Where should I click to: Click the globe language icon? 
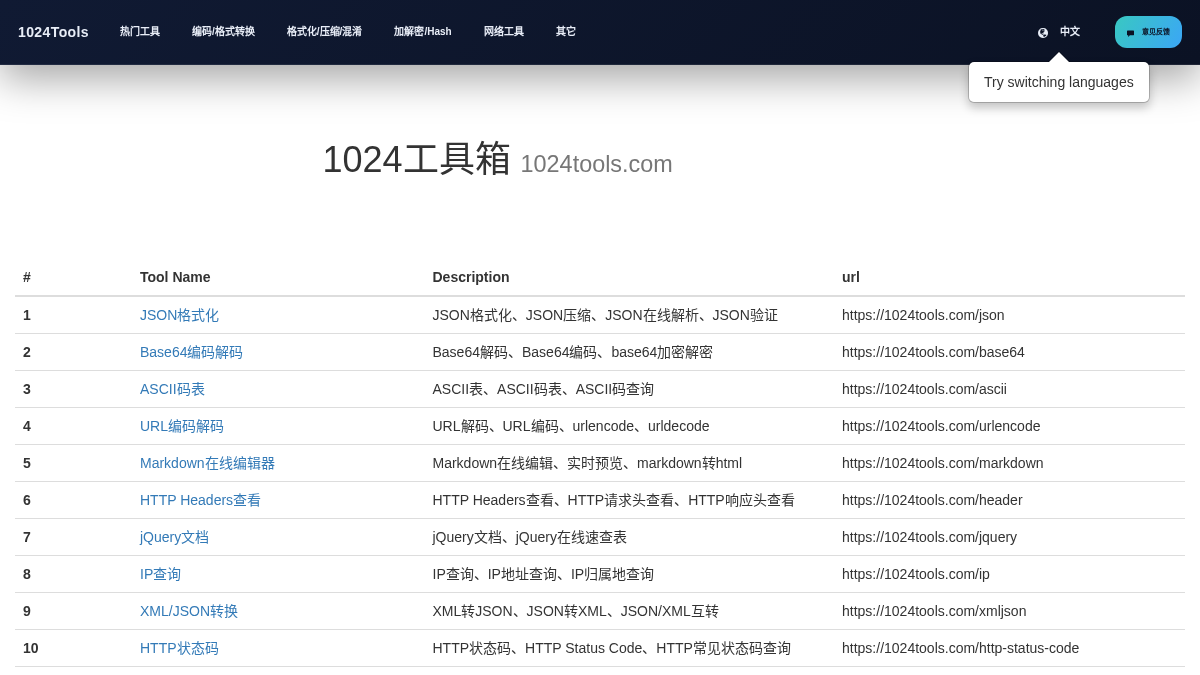coord(1043,32)
